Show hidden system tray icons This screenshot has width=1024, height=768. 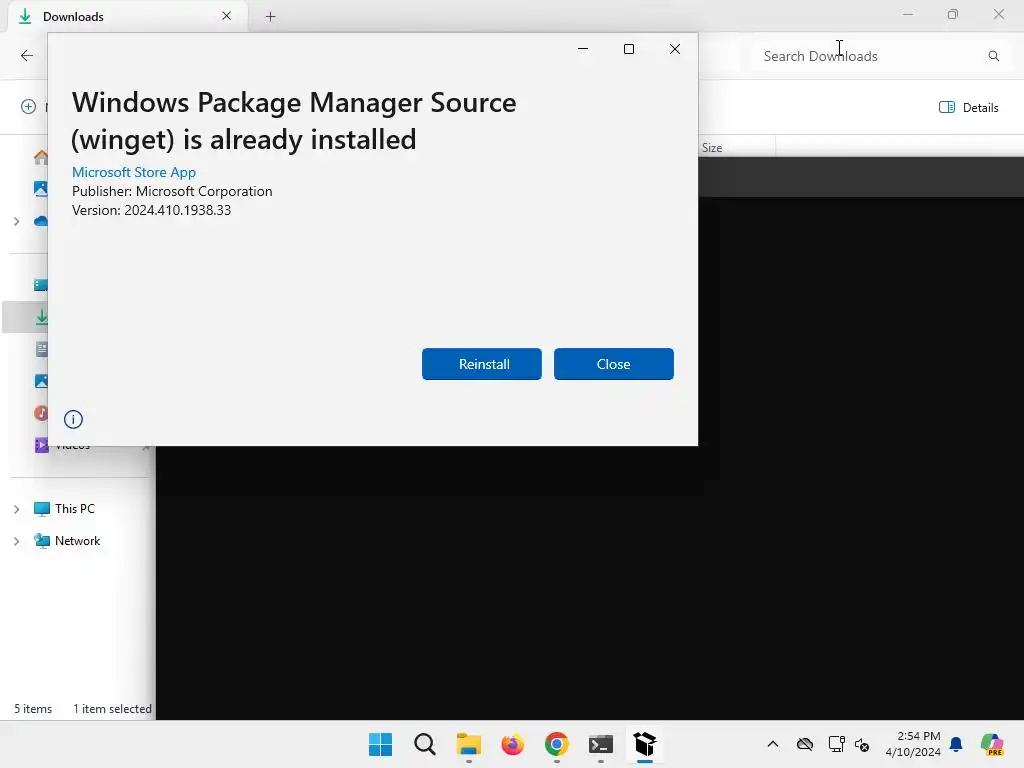point(773,744)
